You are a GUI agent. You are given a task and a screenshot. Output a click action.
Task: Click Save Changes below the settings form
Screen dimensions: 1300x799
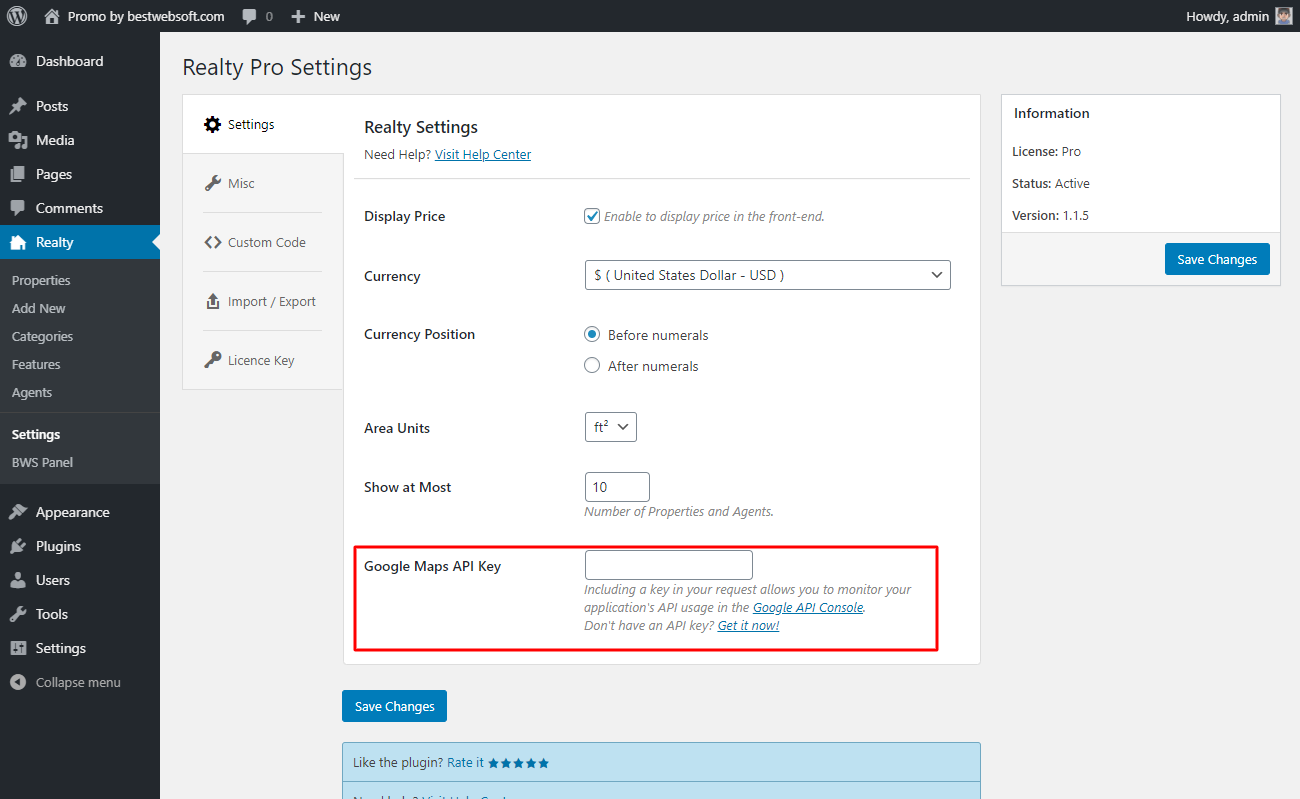(x=394, y=706)
